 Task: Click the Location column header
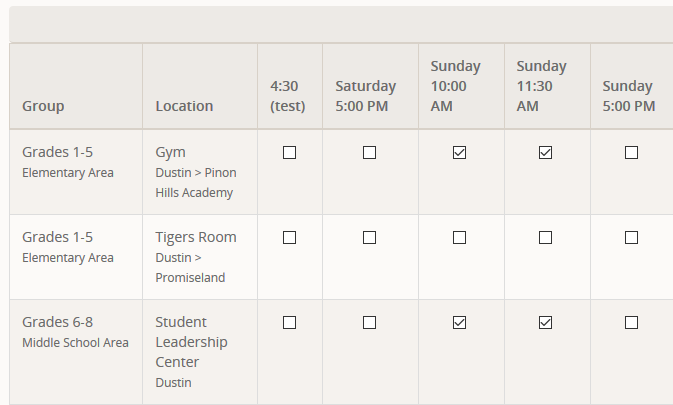coord(184,106)
